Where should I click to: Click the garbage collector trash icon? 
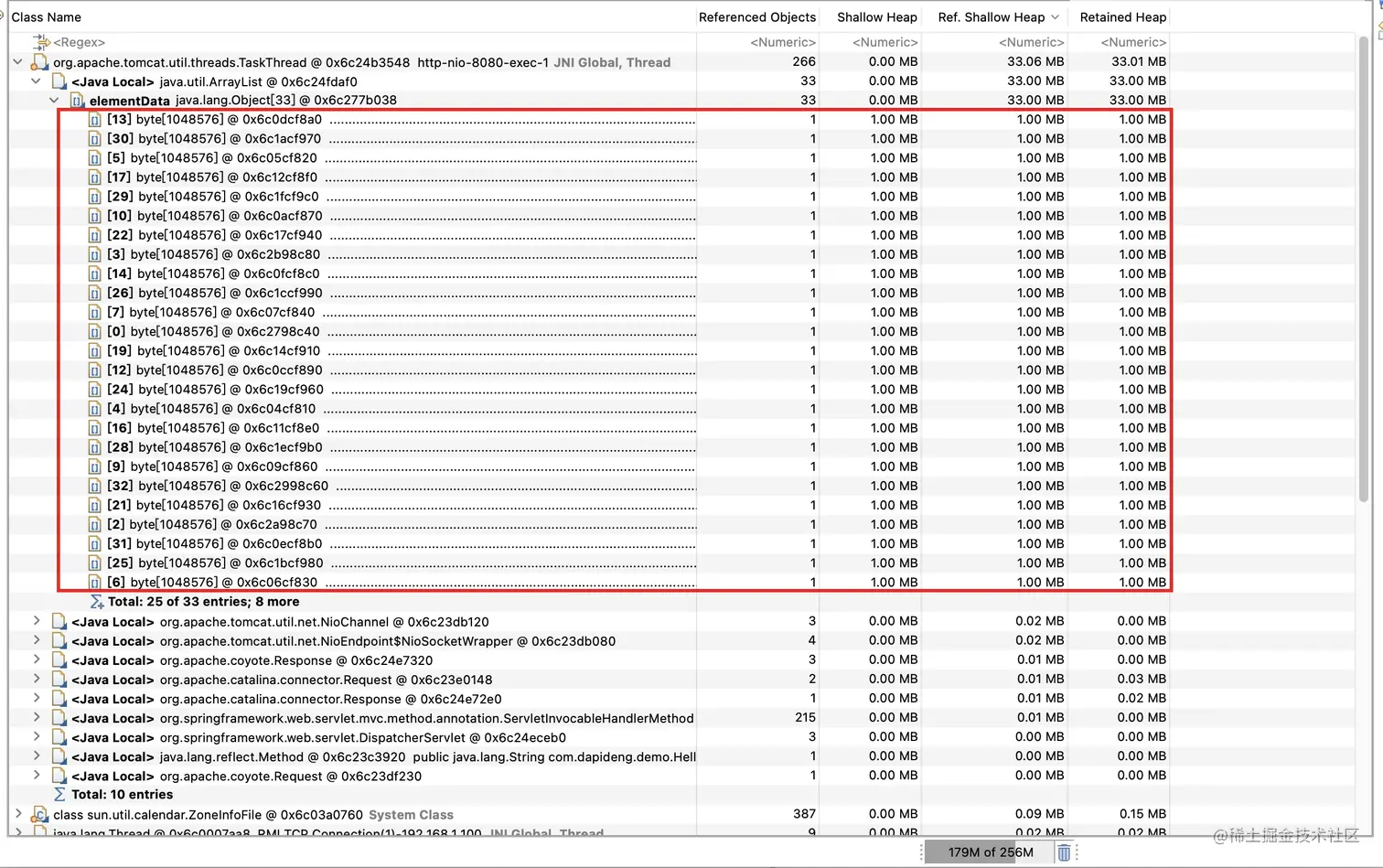pos(1064,852)
